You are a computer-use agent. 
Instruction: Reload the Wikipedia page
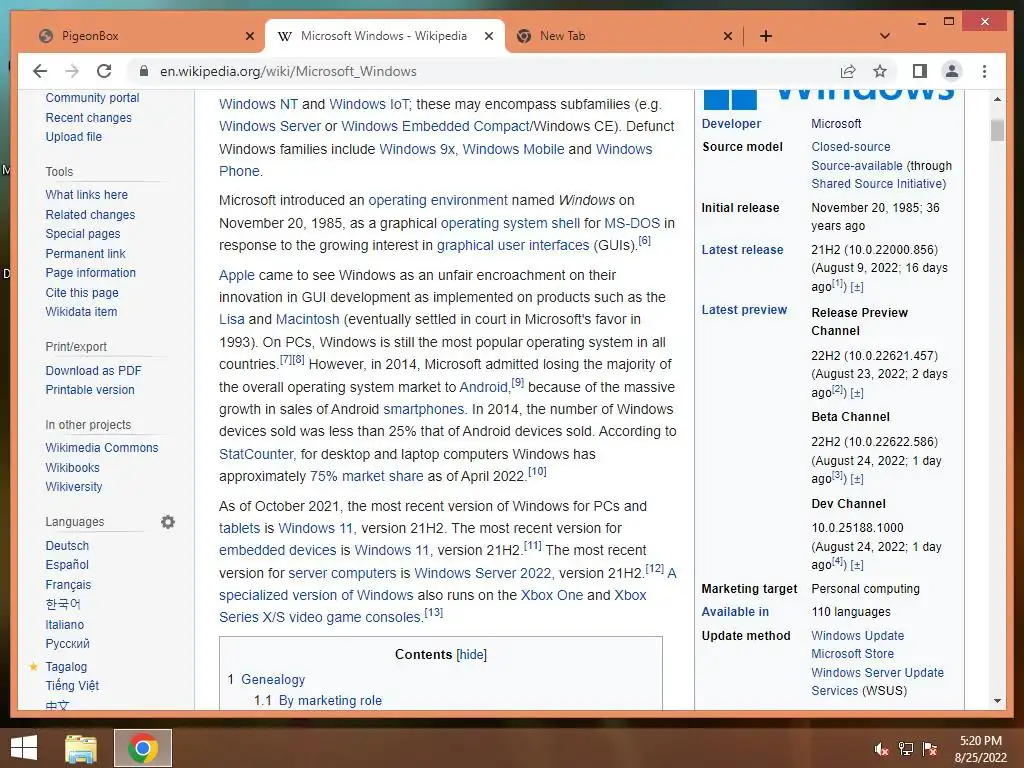(x=104, y=71)
